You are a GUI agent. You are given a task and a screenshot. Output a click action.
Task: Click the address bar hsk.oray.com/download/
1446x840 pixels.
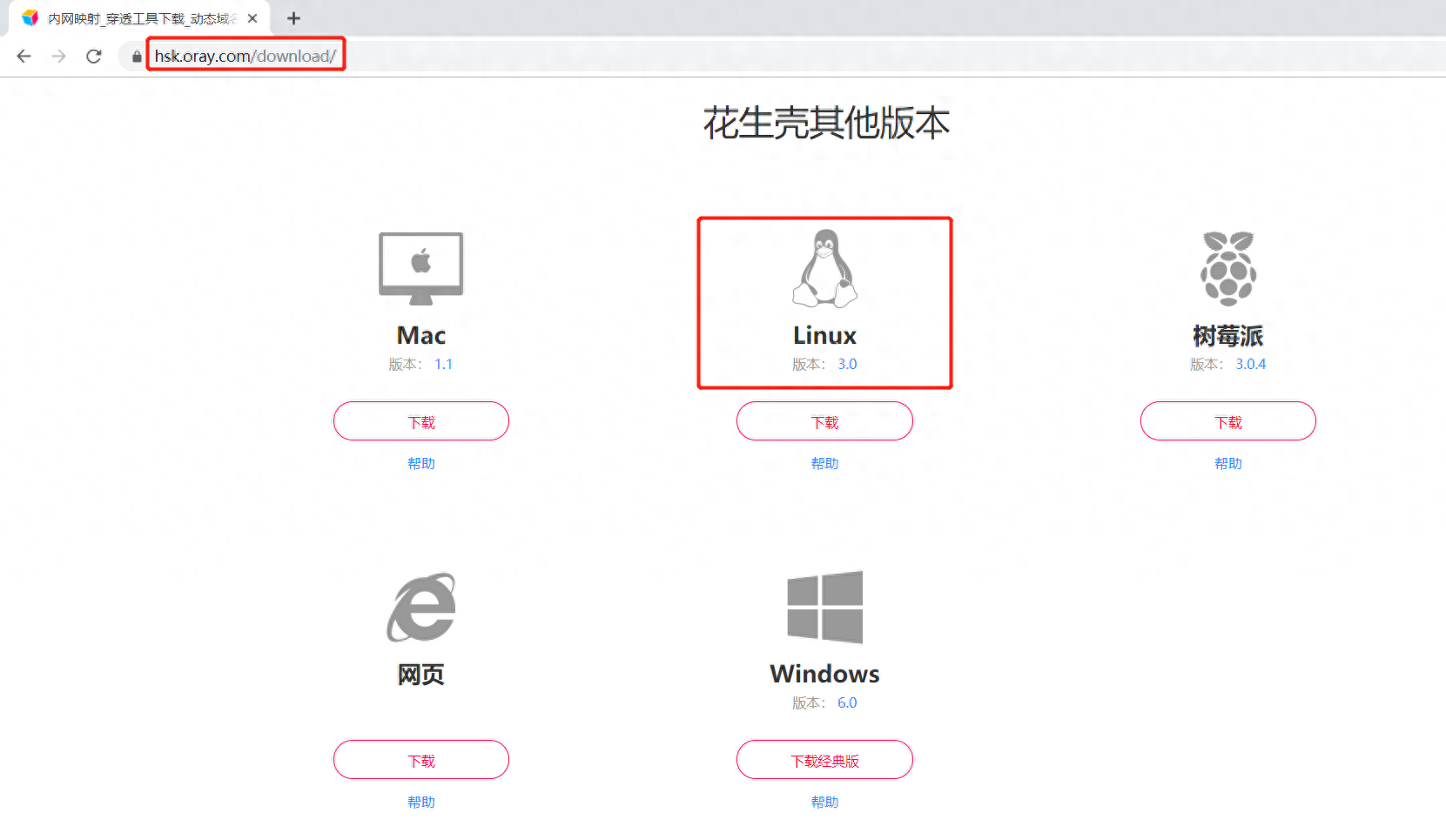[x=245, y=56]
